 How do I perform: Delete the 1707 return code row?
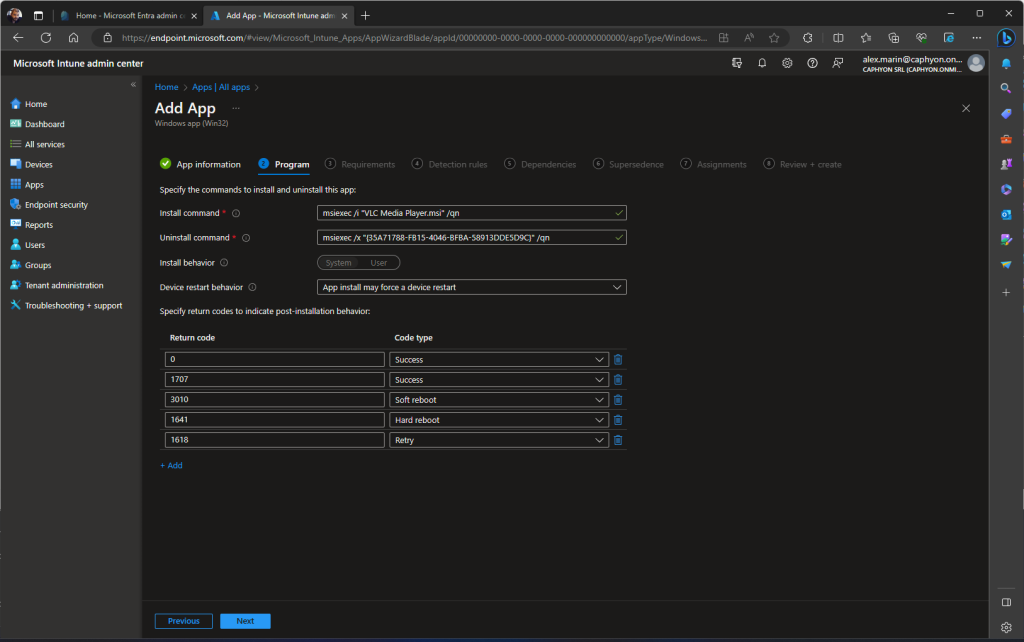point(617,380)
